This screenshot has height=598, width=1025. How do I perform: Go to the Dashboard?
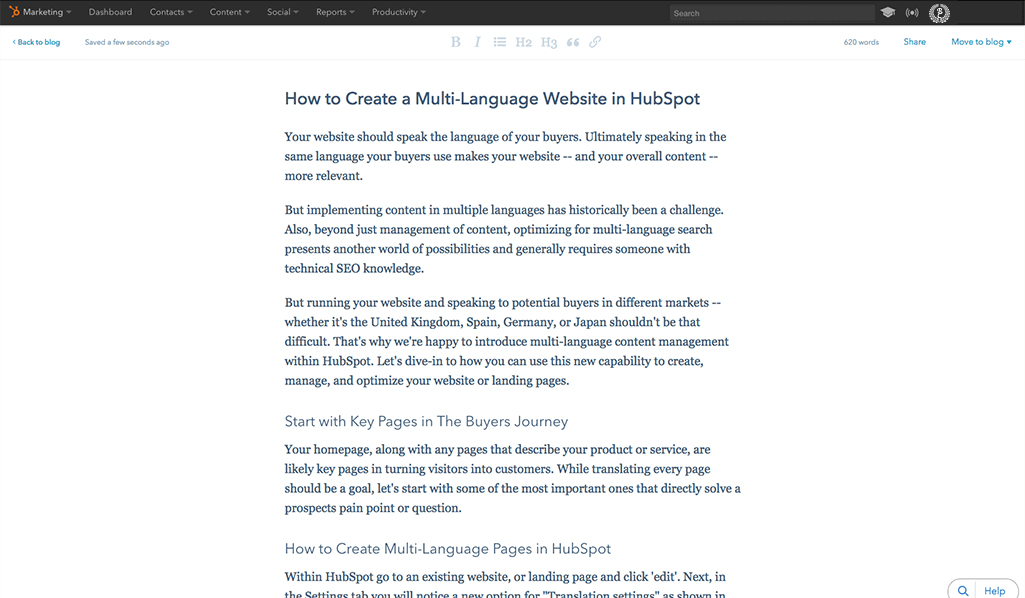[x=110, y=12]
